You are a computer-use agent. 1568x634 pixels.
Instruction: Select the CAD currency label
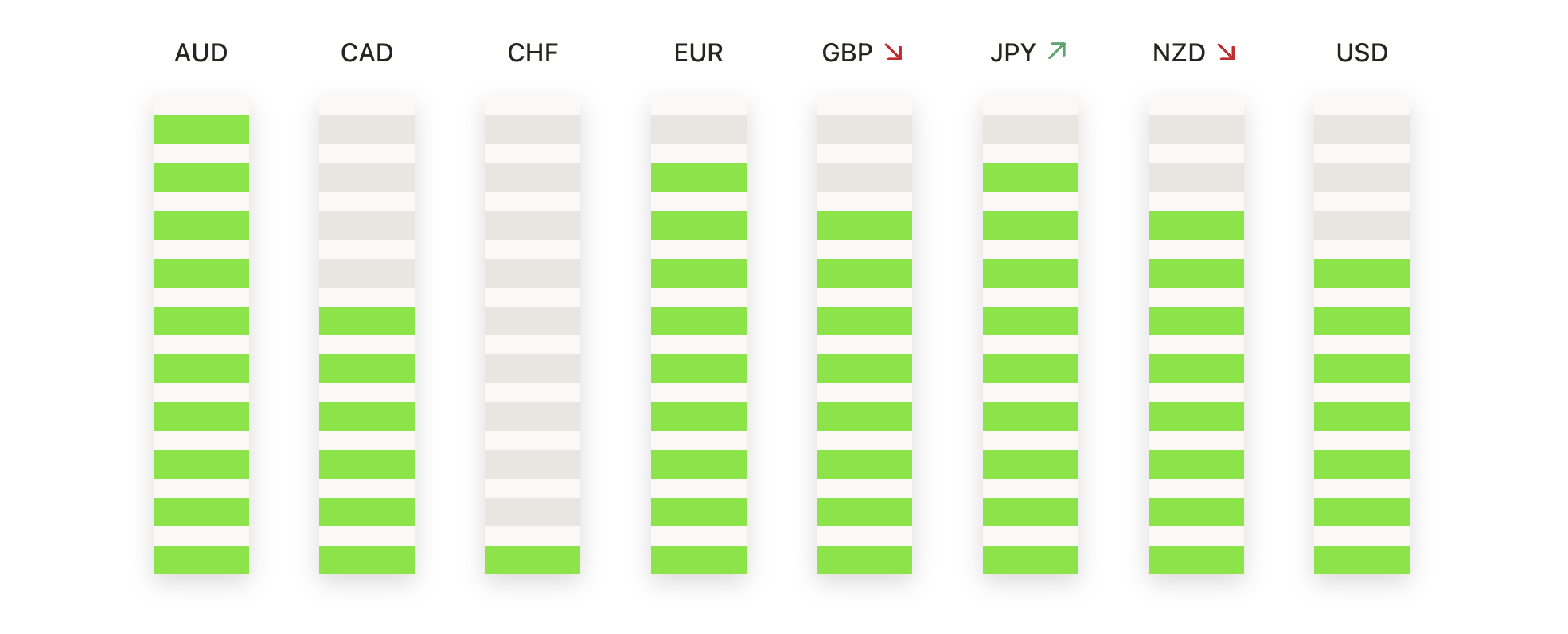click(x=367, y=53)
